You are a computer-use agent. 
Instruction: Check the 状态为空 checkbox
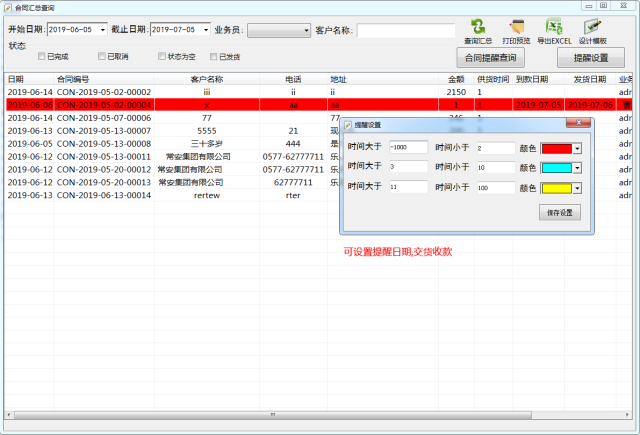[162, 57]
